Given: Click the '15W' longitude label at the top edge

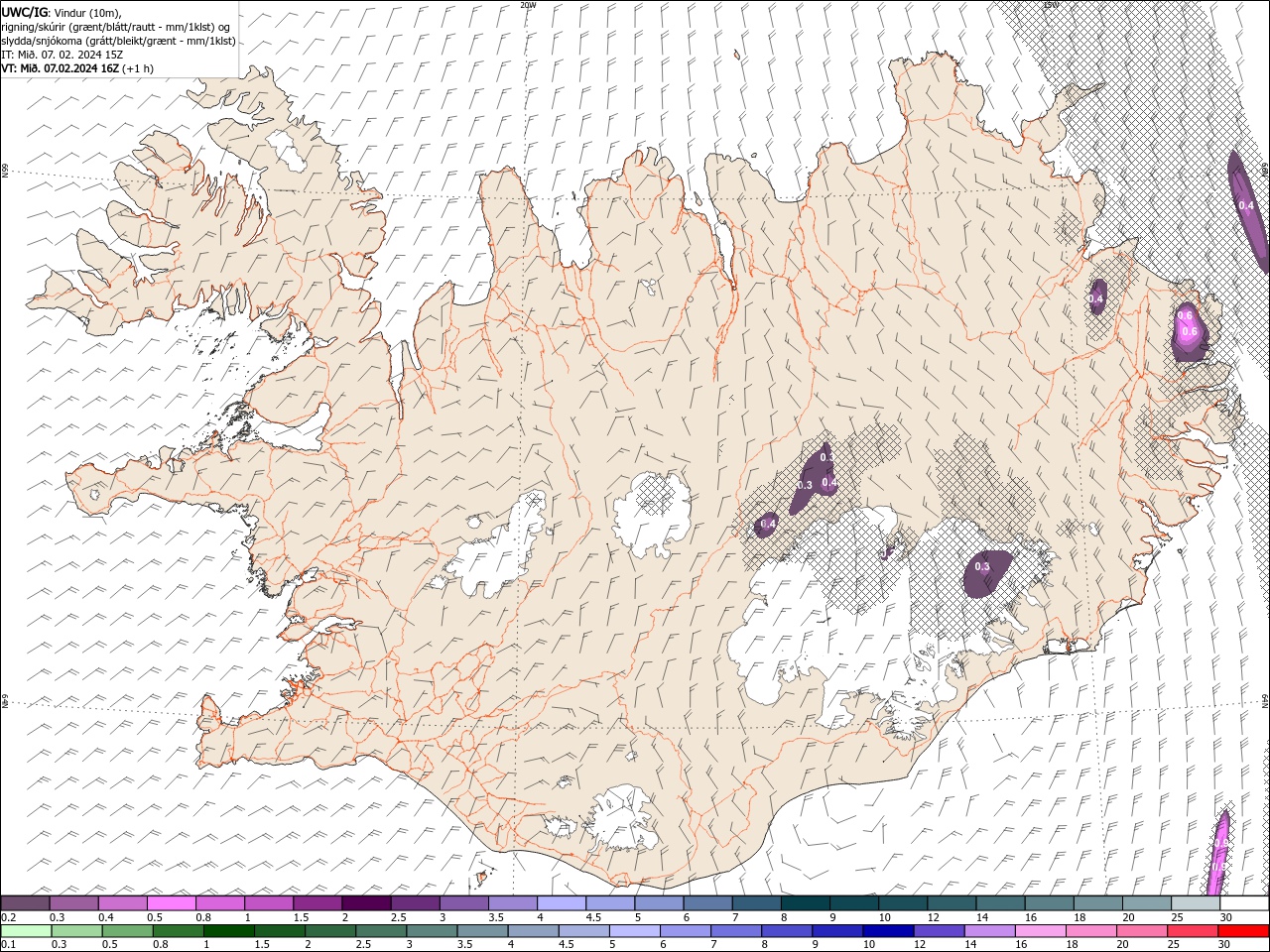Looking at the screenshot, I should tap(1051, 5).
